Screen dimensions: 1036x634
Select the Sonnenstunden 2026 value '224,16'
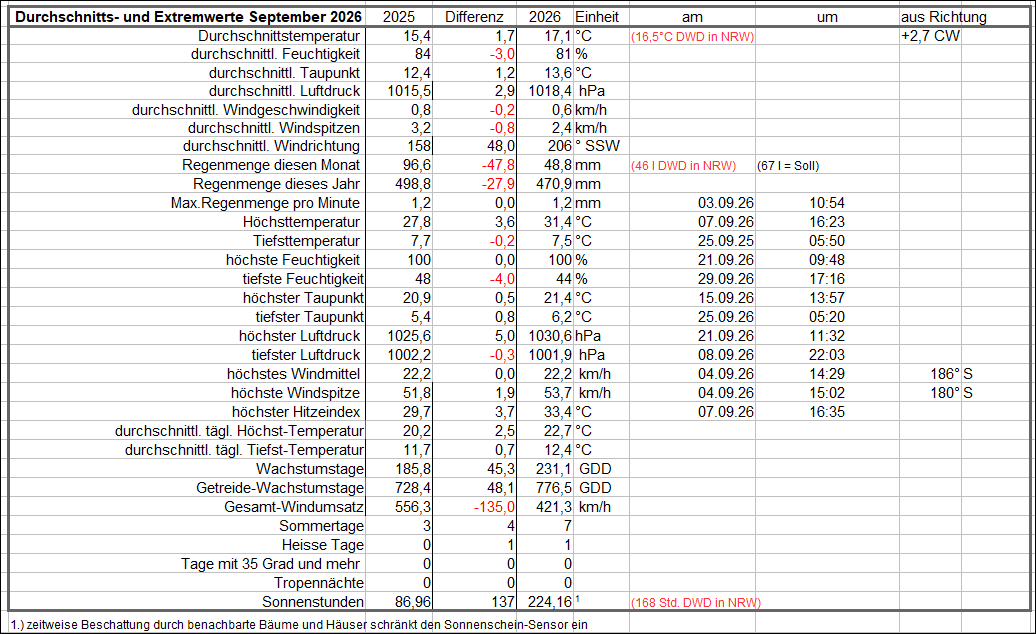point(550,602)
